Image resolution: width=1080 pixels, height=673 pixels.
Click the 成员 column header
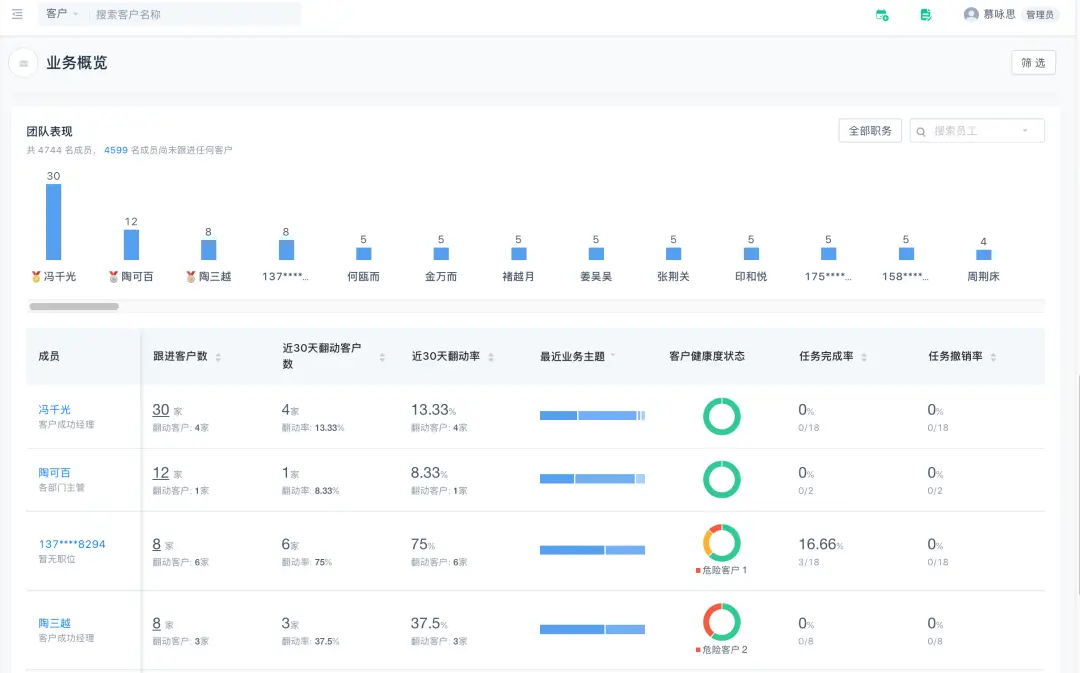(x=49, y=356)
